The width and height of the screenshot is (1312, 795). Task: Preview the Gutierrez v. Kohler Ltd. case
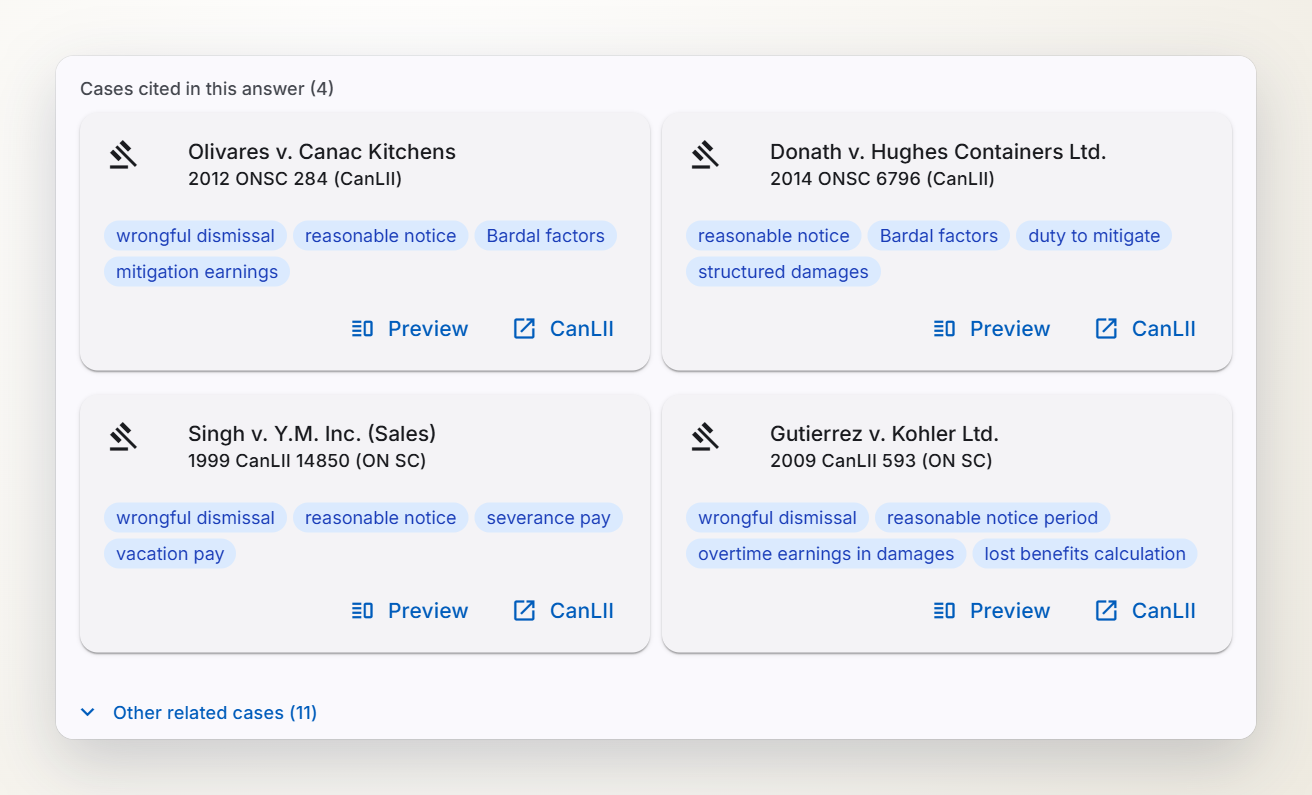click(992, 611)
